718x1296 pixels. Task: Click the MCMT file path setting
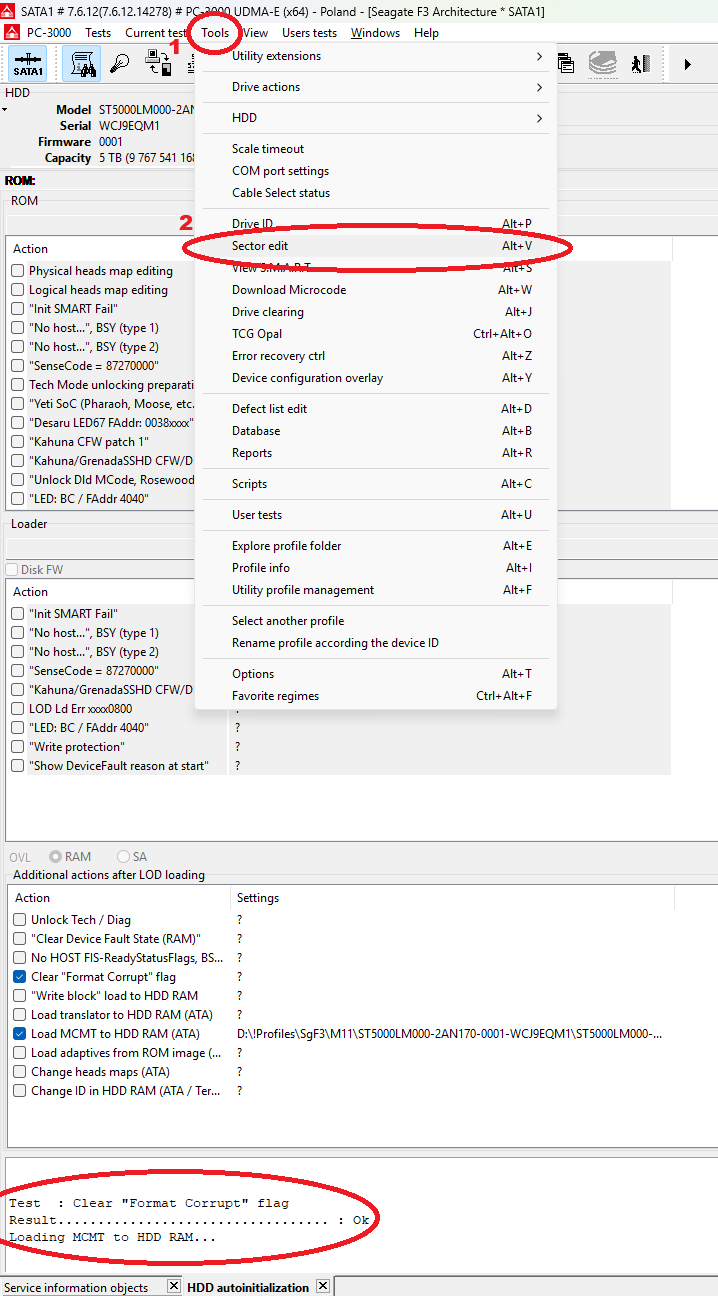(x=448, y=1034)
